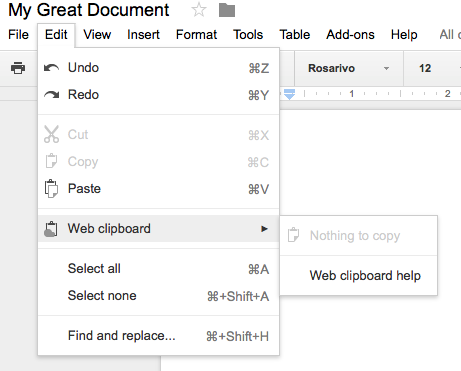The image size is (461, 371).
Task: Select Paste in the Edit menu
Action: coord(159,189)
